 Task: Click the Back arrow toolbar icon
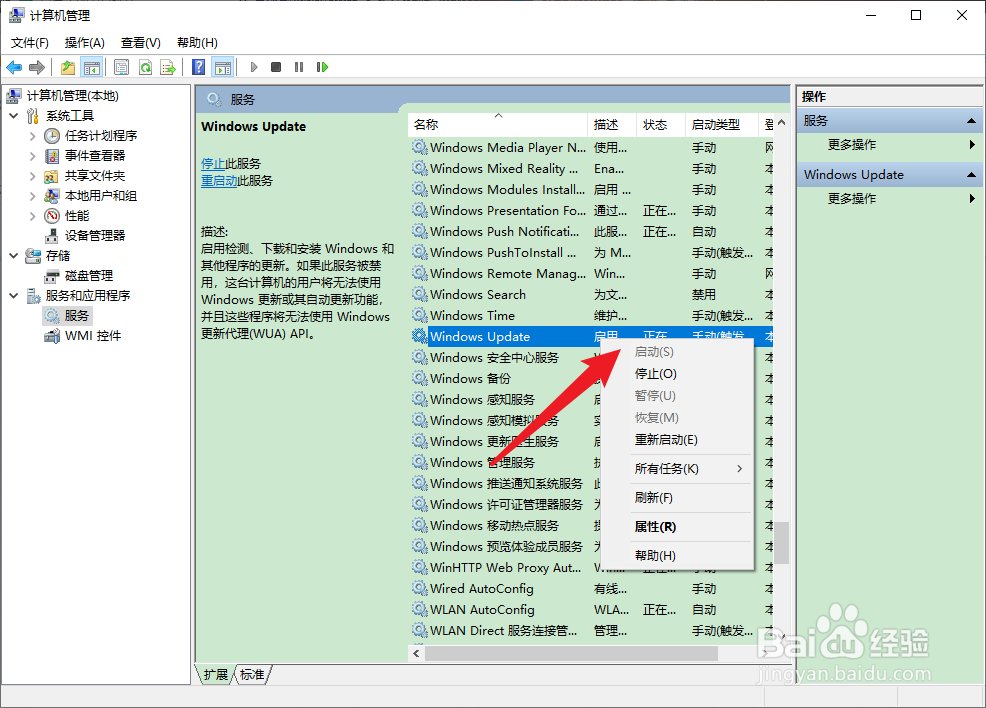14,67
